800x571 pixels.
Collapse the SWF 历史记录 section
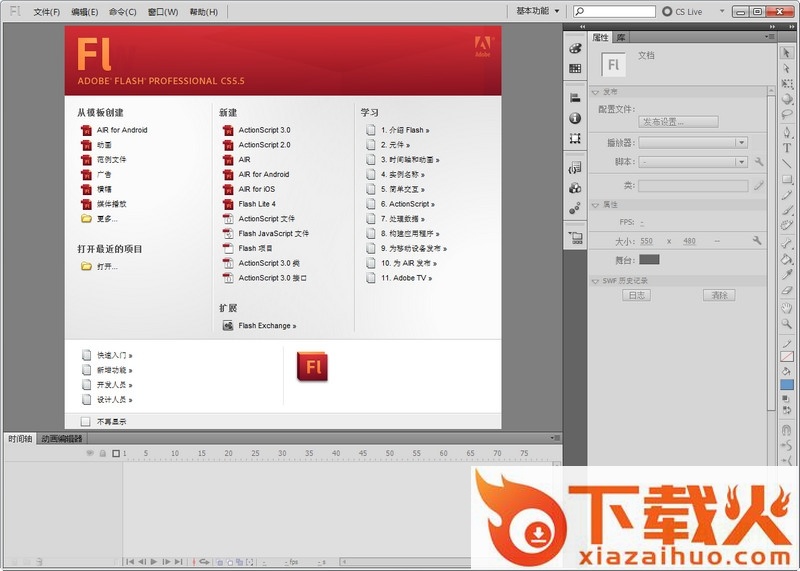click(x=595, y=281)
